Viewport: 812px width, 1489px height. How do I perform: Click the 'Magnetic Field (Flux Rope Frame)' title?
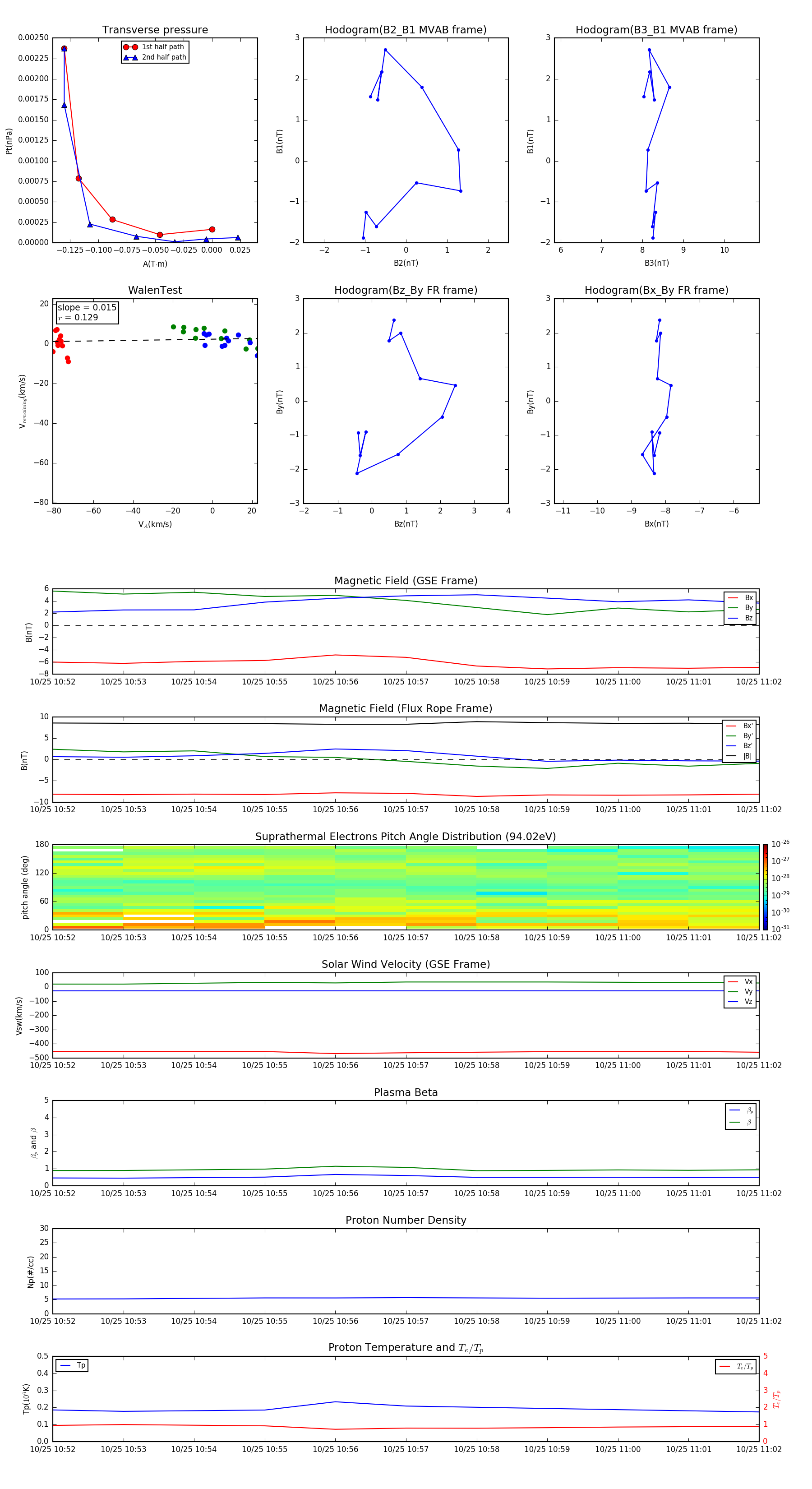click(x=406, y=709)
